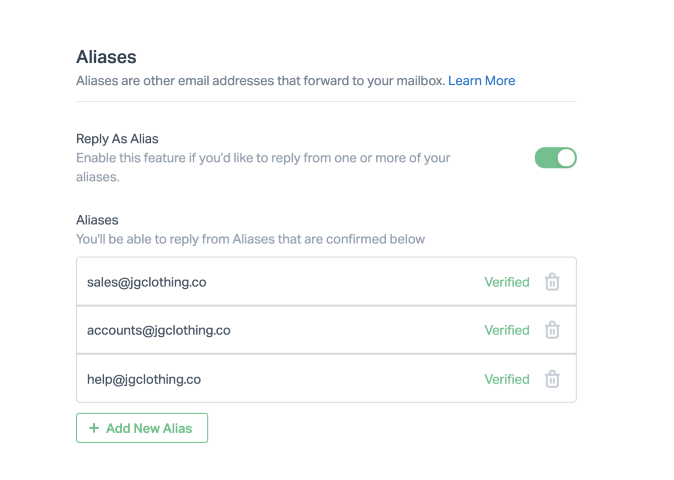This screenshot has height=480, width=674.
Task: Click the forwarding description under Aliases heading
Action: click(260, 80)
